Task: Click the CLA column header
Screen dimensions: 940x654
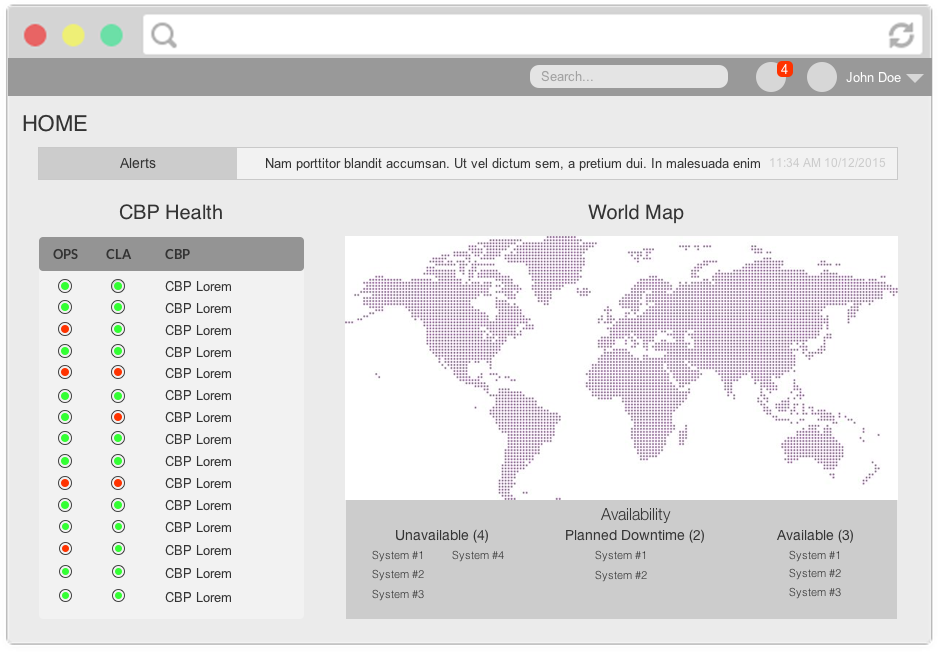Action: click(118, 254)
